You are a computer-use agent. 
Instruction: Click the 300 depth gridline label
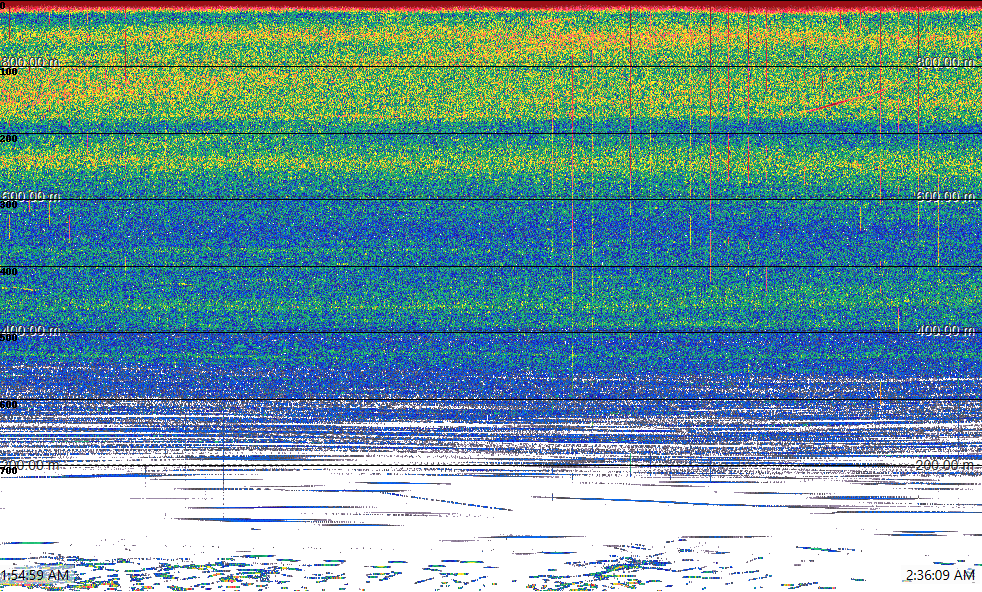pos(9,205)
